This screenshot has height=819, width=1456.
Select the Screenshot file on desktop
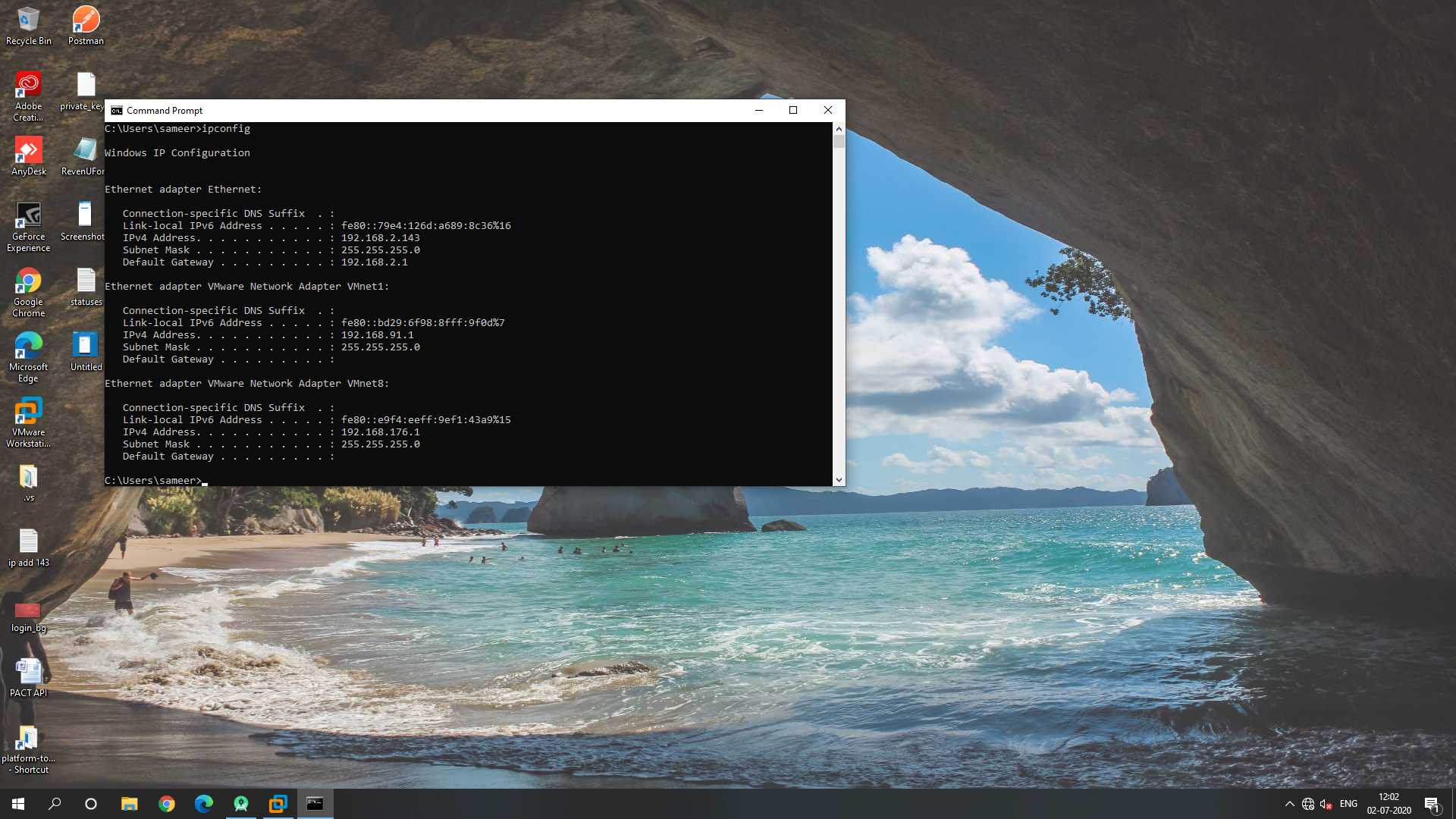(x=83, y=221)
